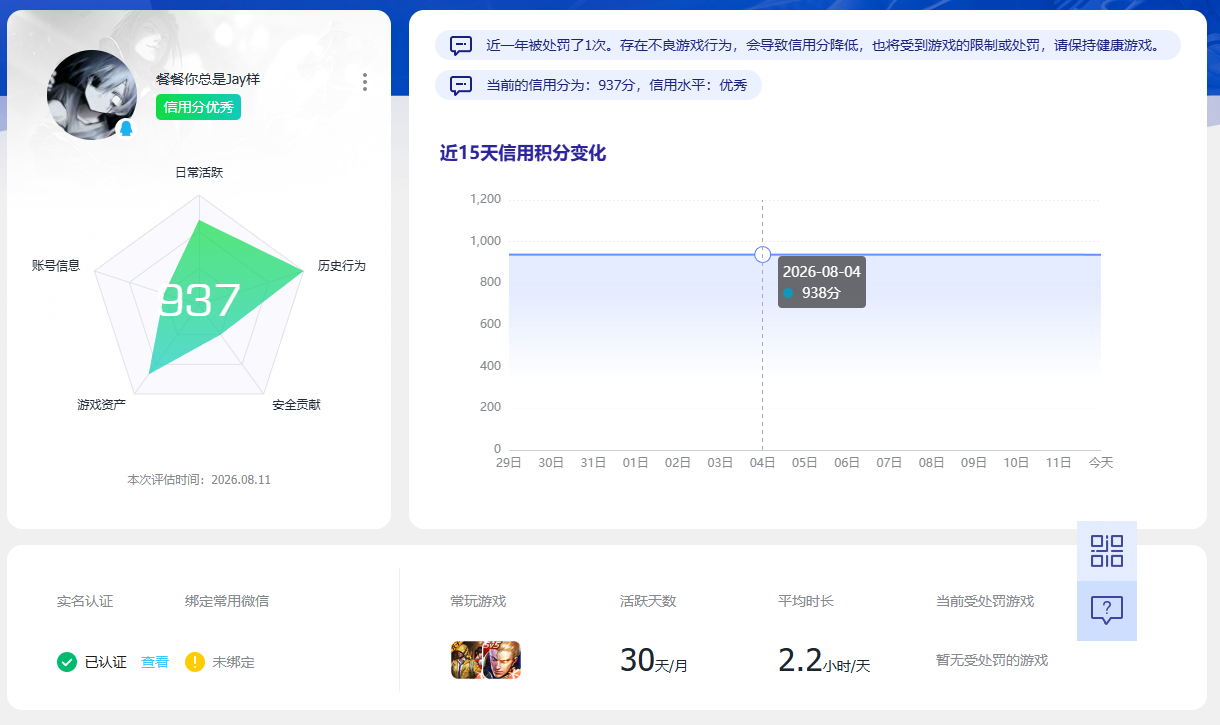Open the yellow-hooded soldier game icon

click(x=467, y=660)
